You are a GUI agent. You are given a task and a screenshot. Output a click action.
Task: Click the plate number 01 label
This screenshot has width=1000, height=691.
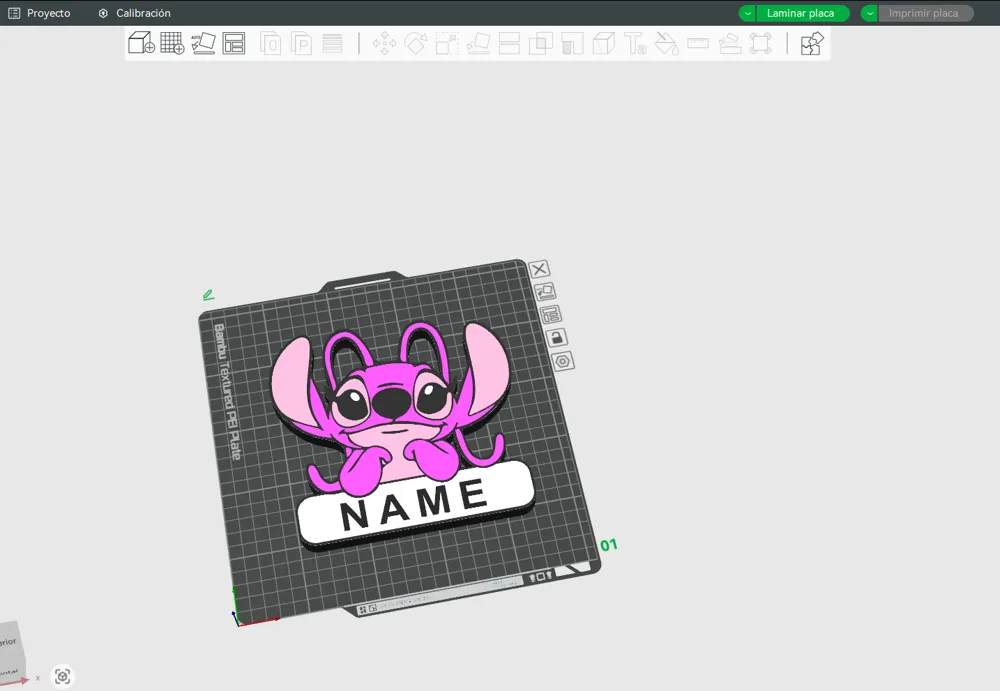pos(608,545)
